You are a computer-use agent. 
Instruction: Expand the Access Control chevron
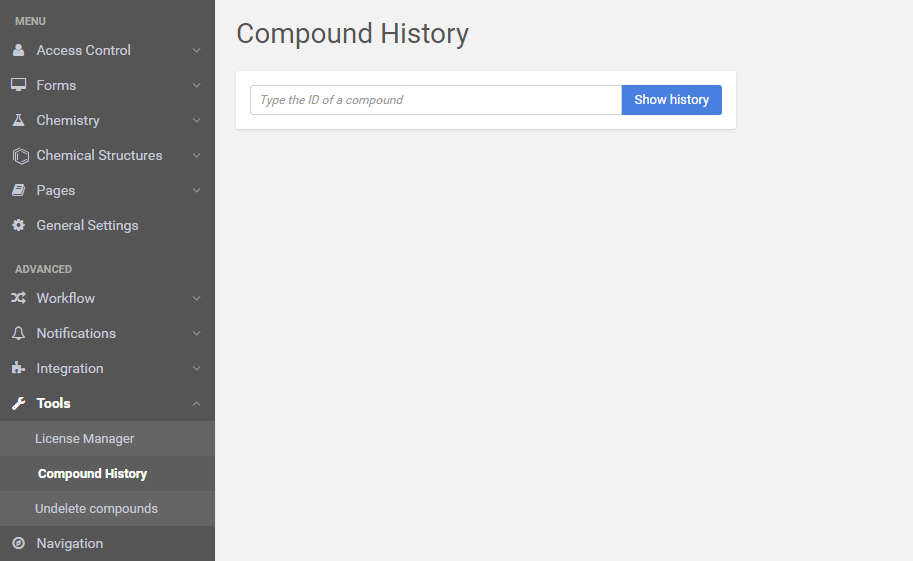click(196, 50)
